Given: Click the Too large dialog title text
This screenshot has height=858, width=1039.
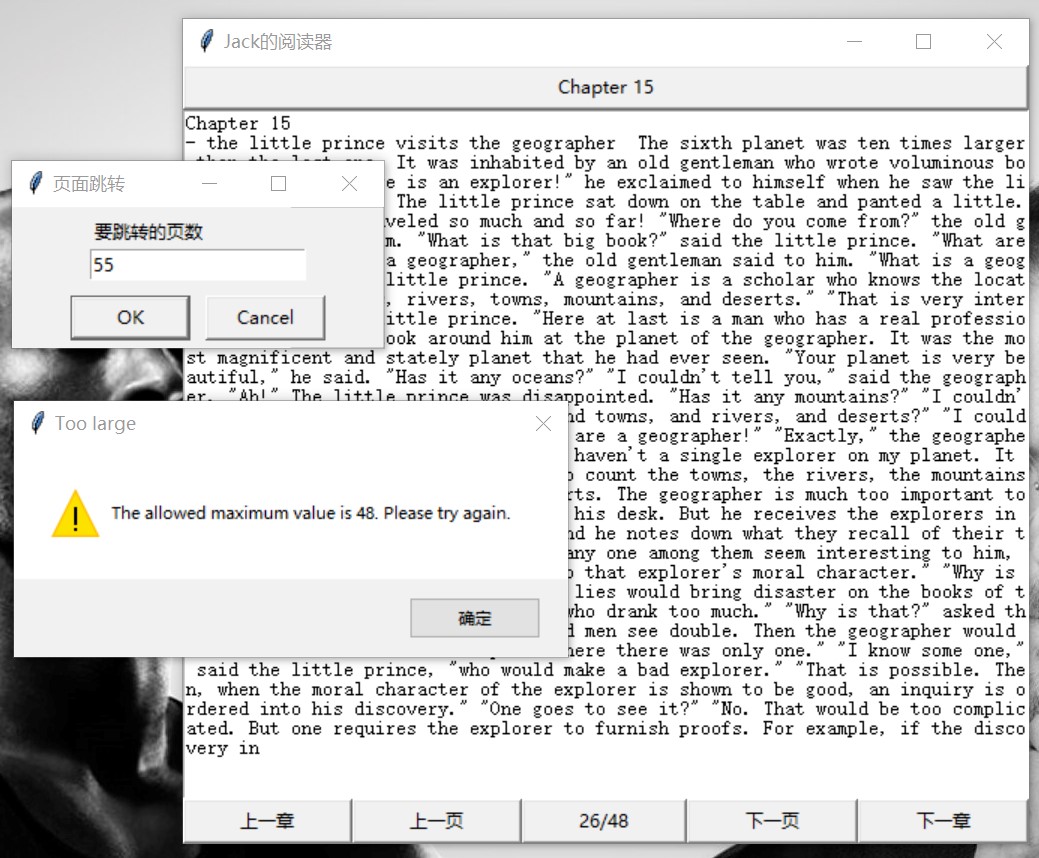Looking at the screenshot, I should [95, 423].
